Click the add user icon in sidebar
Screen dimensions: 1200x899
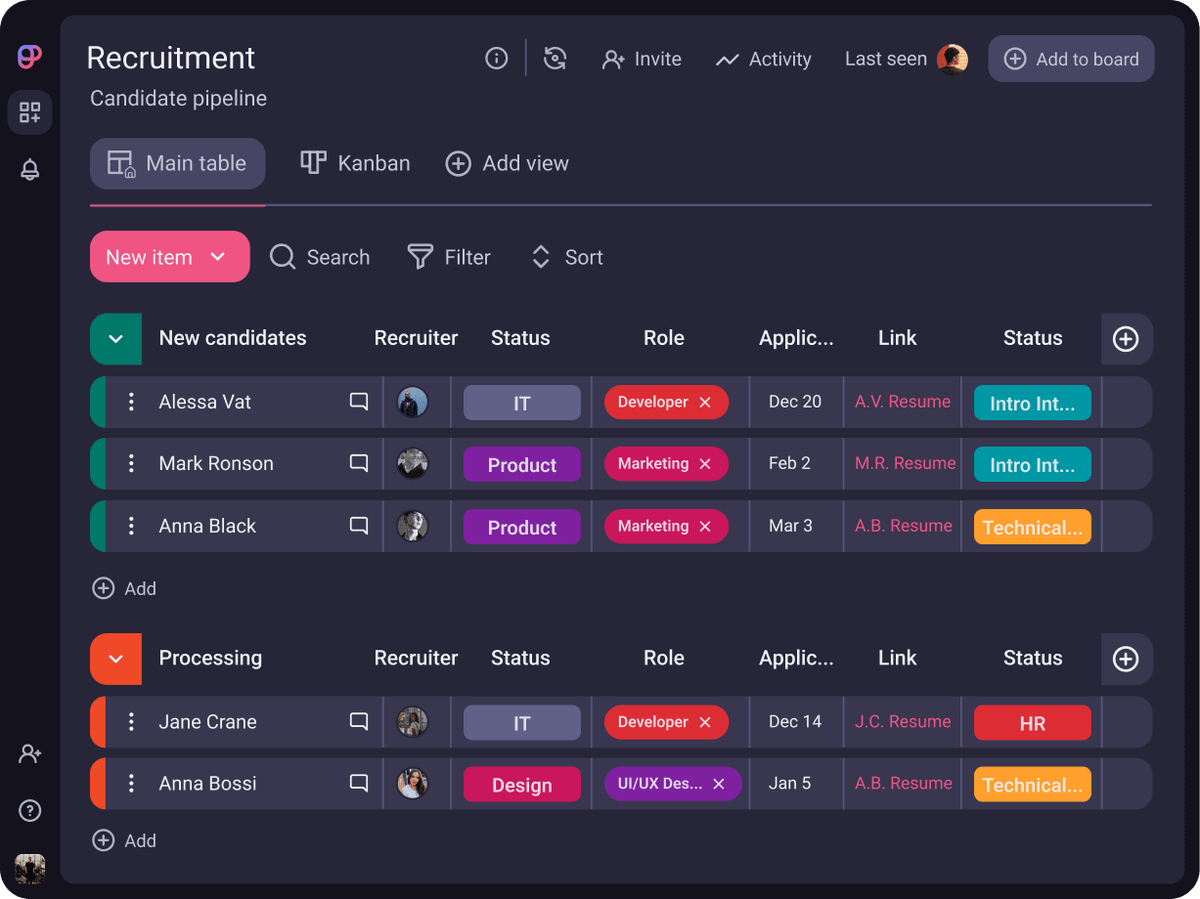click(x=30, y=754)
